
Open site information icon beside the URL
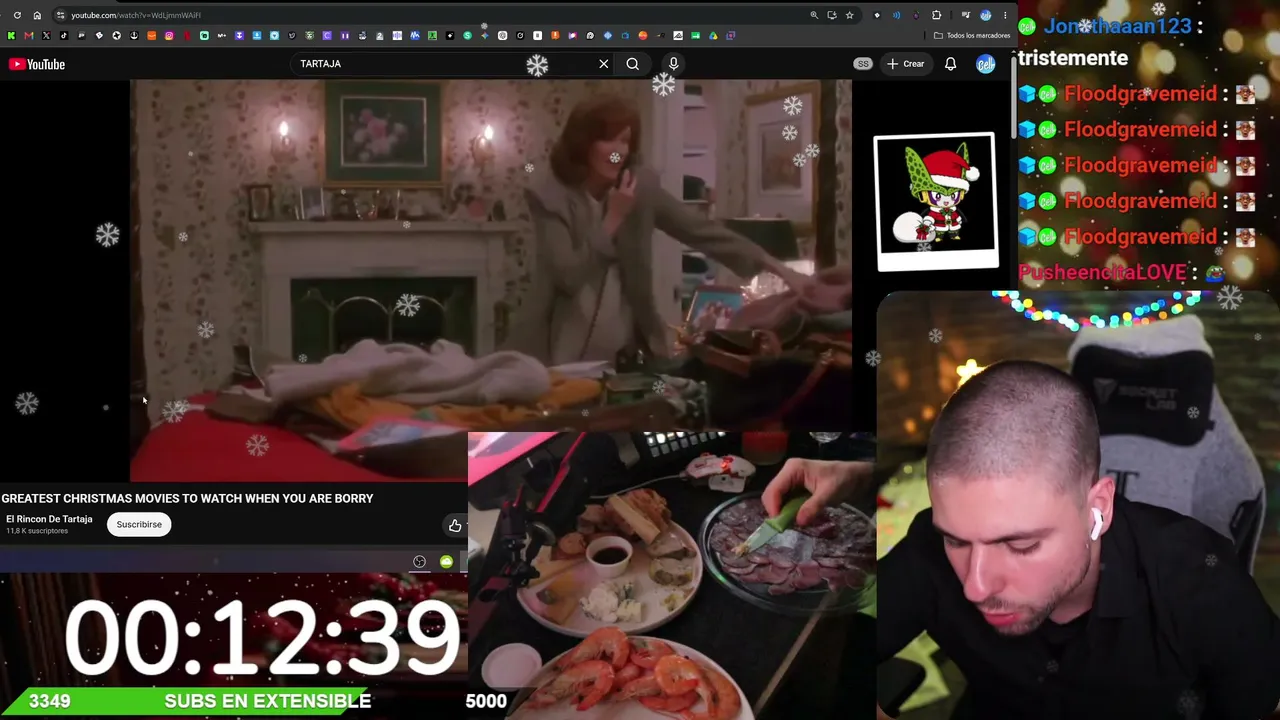tap(60, 15)
